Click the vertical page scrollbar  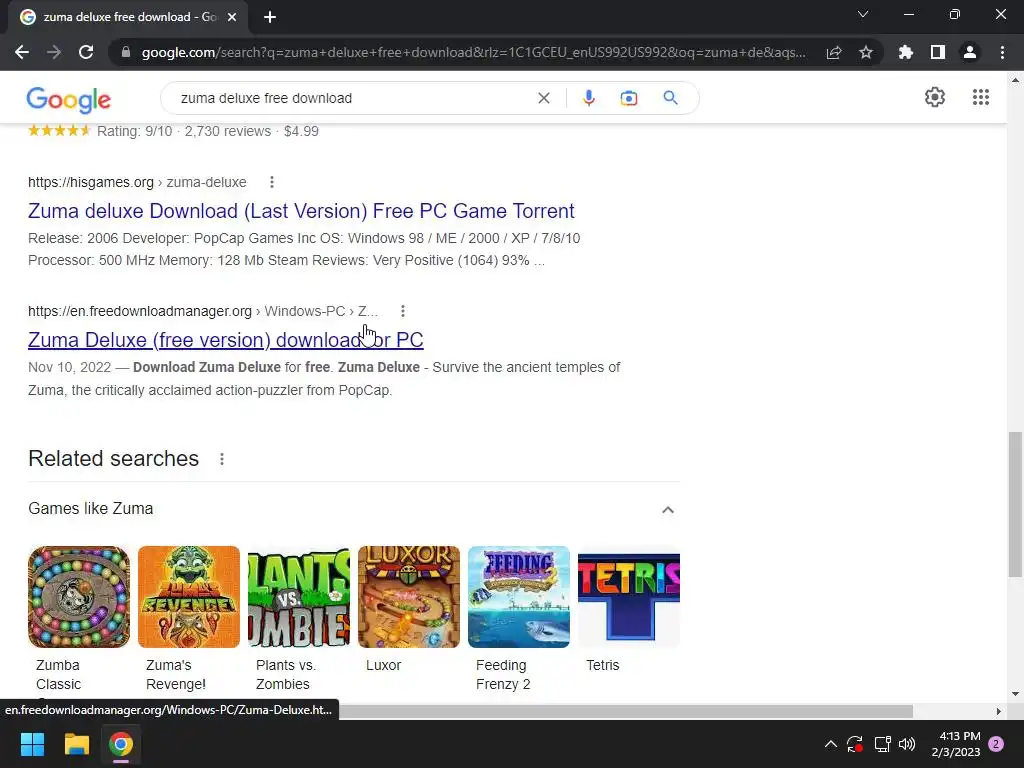1015,504
